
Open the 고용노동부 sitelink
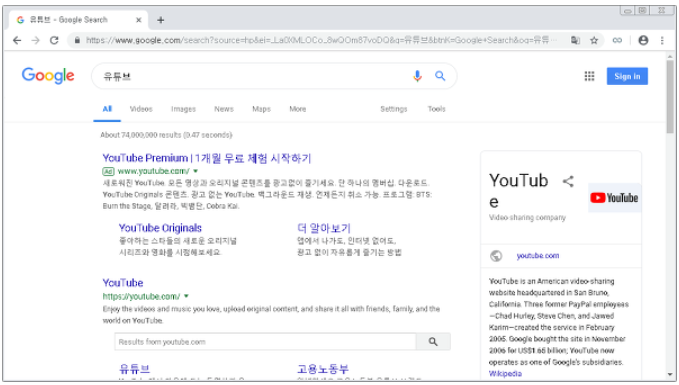[323, 369]
